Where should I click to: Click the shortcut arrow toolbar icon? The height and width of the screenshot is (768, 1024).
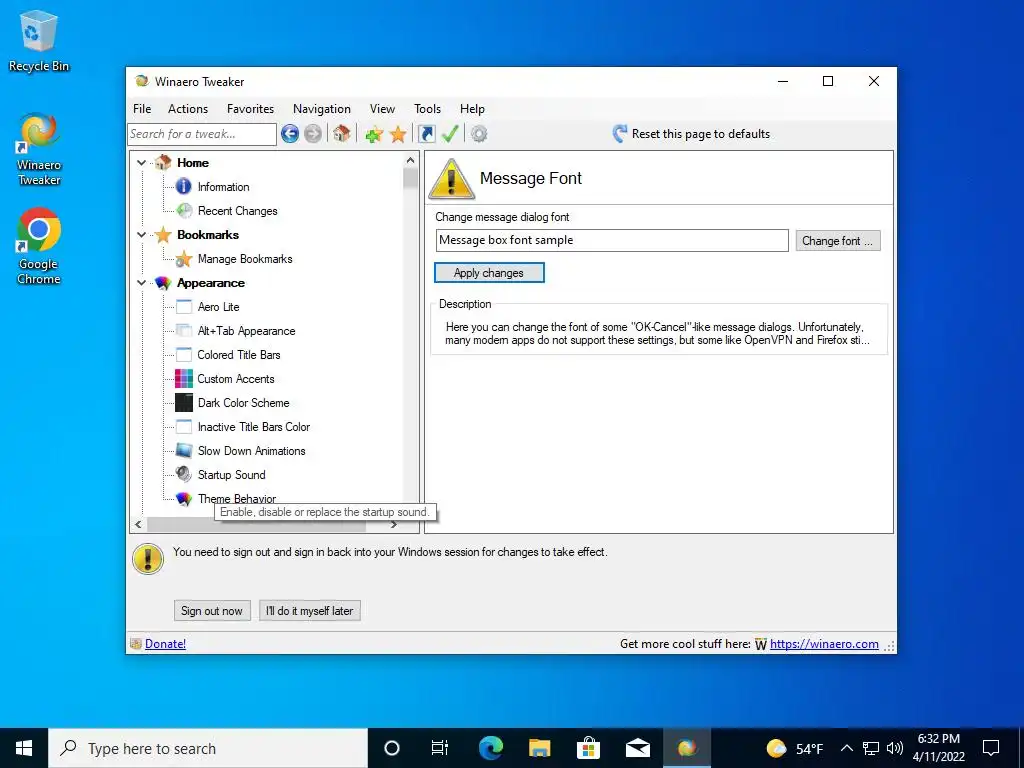coord(426,134)
